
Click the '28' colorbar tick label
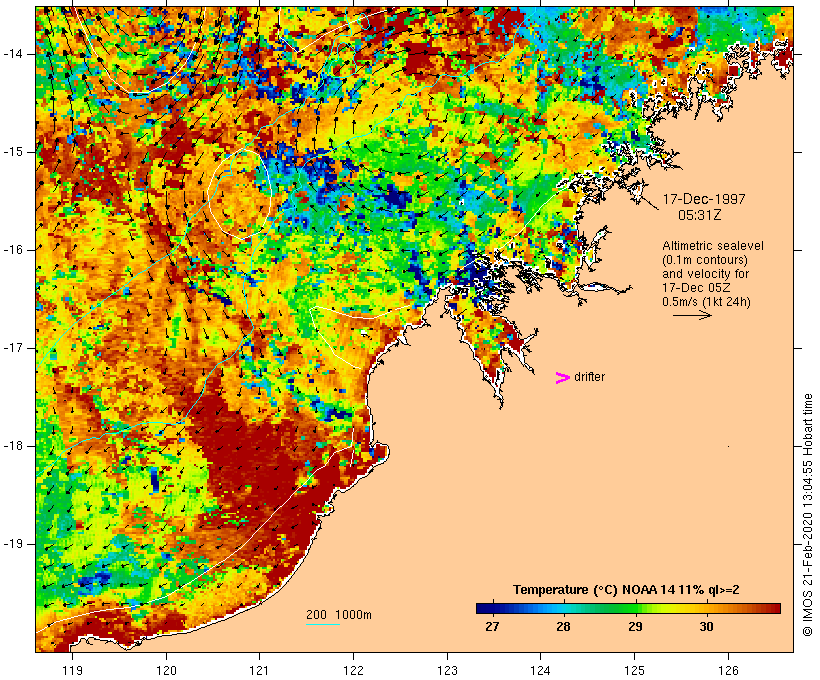tap(563, 627)
